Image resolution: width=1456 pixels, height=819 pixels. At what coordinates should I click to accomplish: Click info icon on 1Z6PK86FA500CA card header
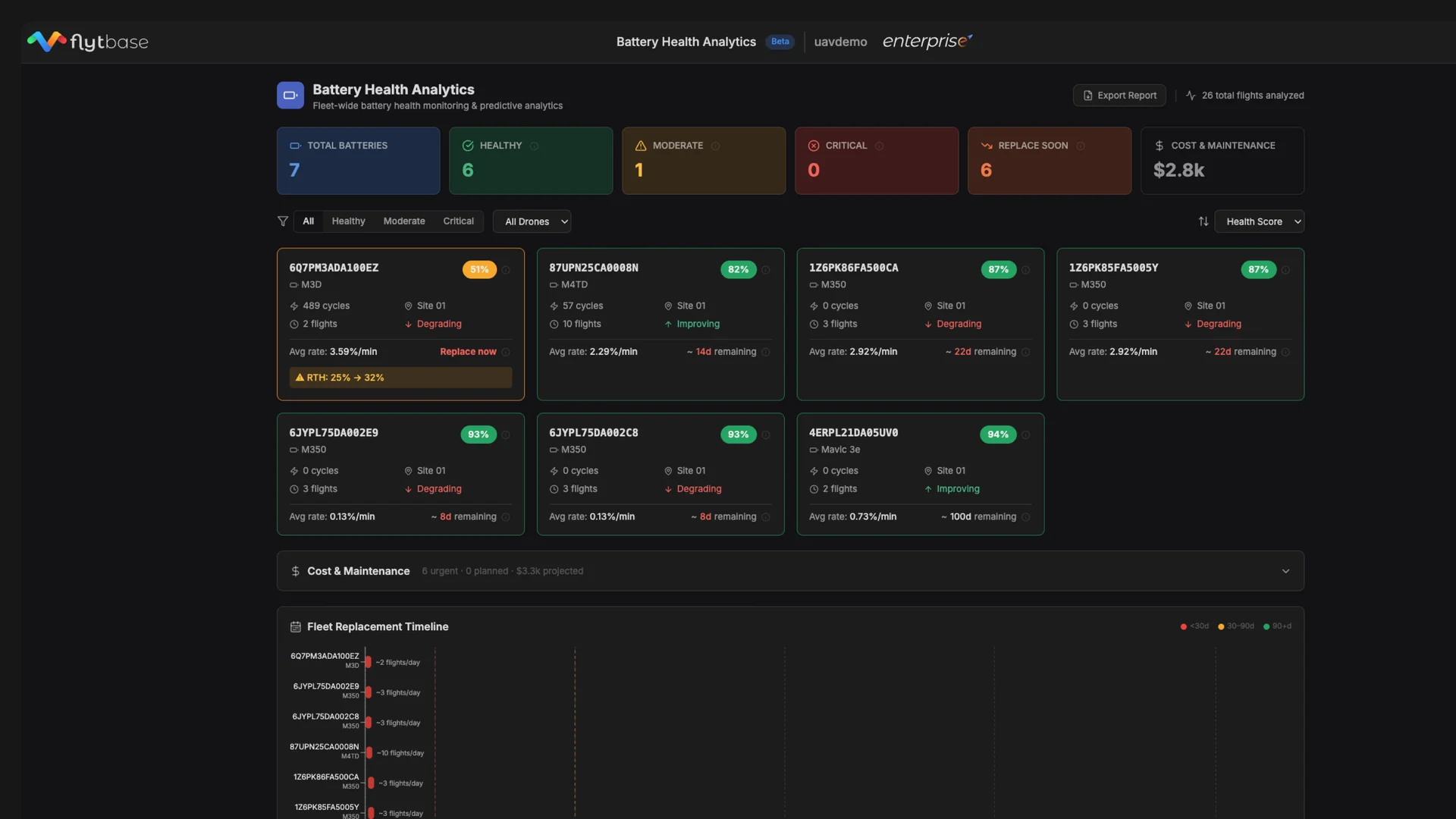pos(1025,270)
